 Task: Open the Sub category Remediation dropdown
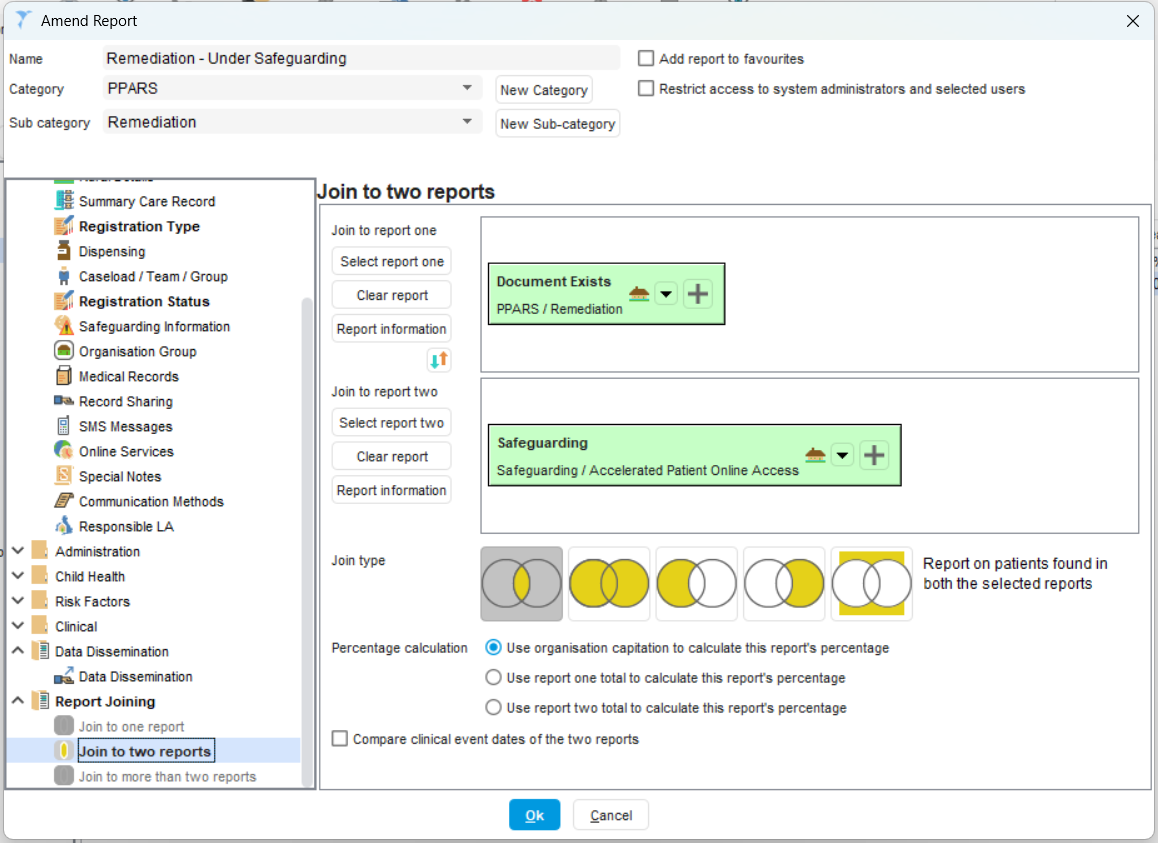(x=466, y=122)
